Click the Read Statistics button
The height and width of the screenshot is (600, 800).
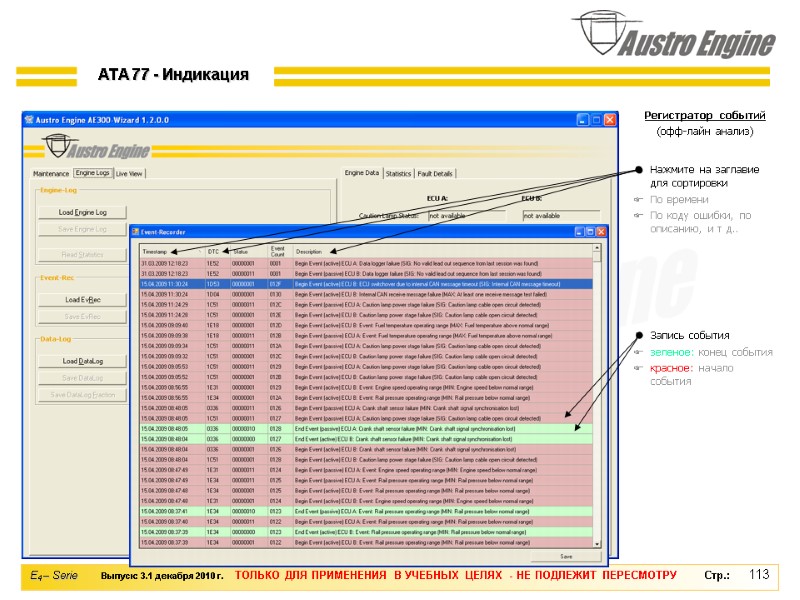(x=82, y=255)
